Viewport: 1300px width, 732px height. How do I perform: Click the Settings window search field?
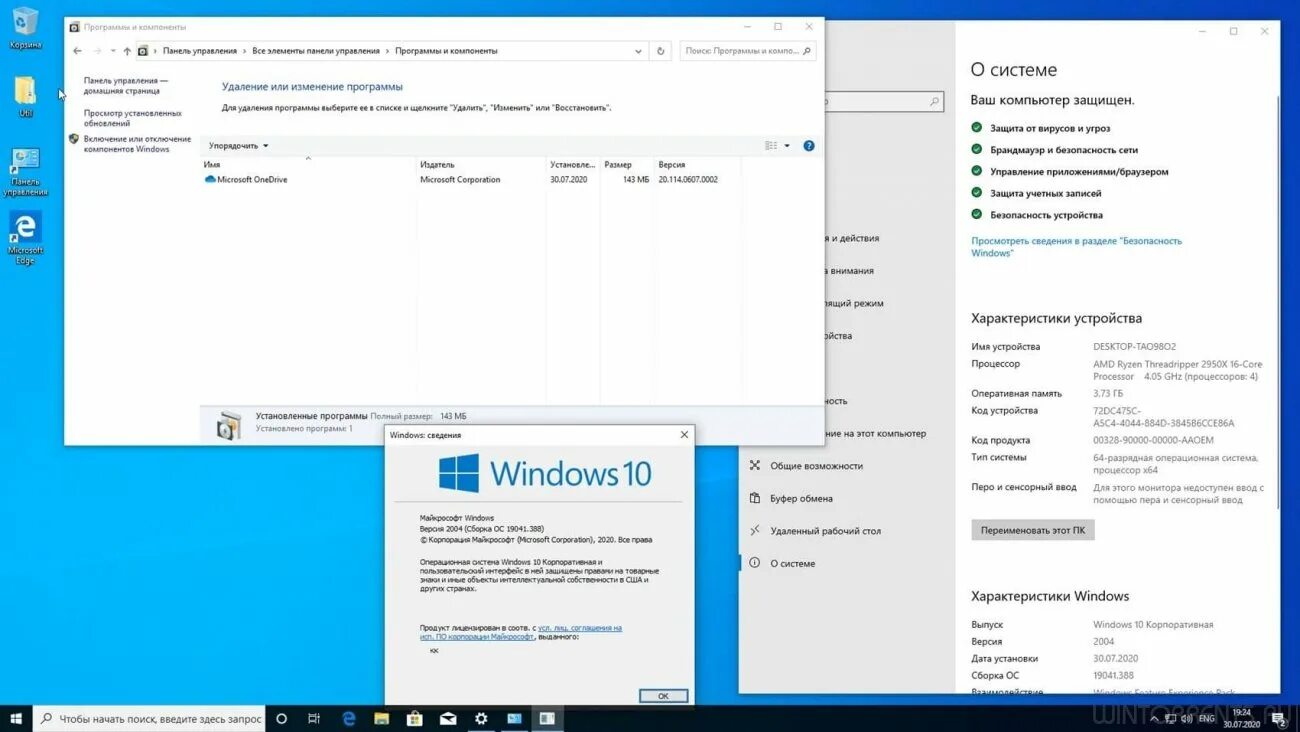coord(883,102)
